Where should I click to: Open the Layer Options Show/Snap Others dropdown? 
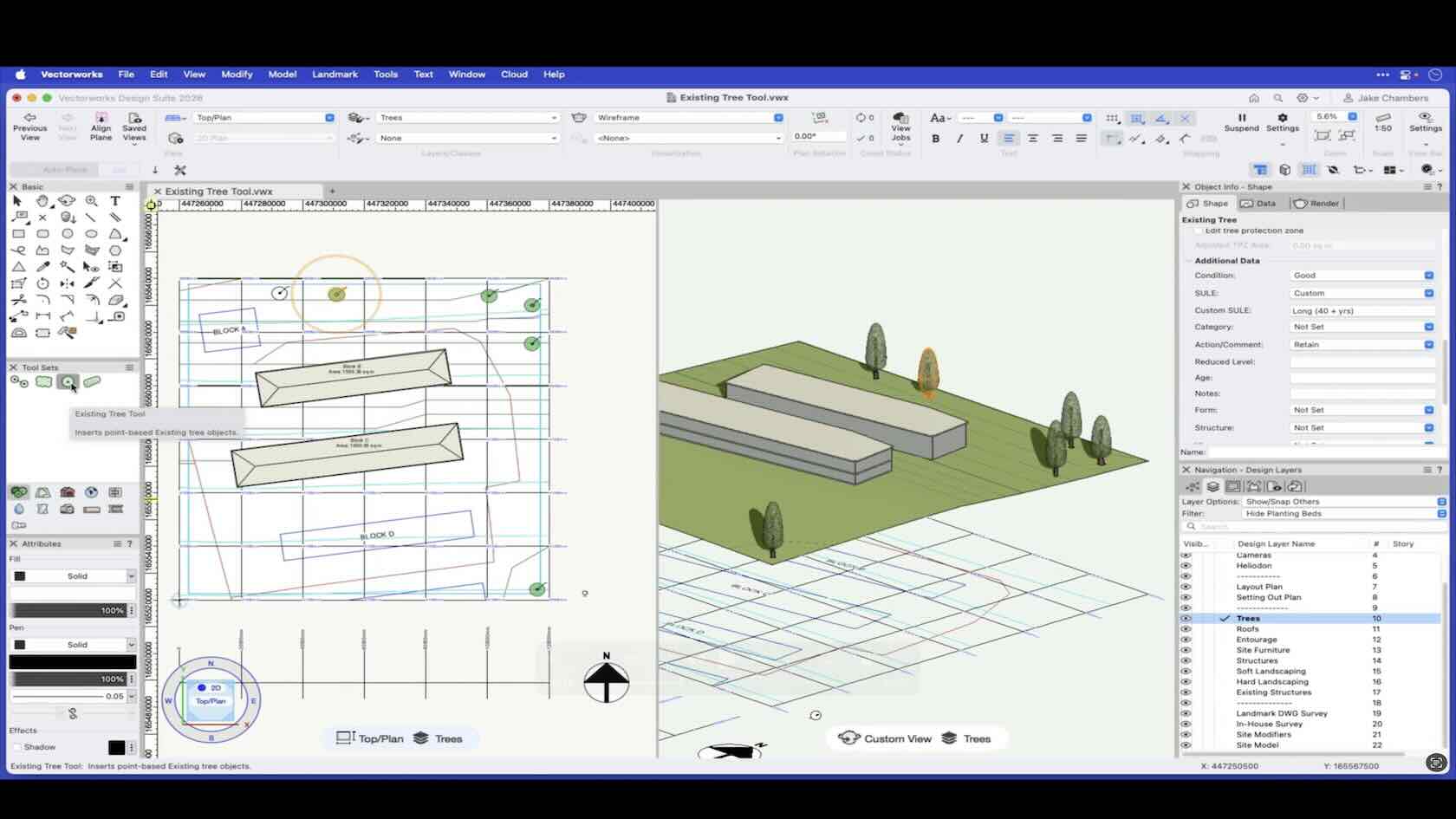pyautogui.click(x=1344, y=502)
